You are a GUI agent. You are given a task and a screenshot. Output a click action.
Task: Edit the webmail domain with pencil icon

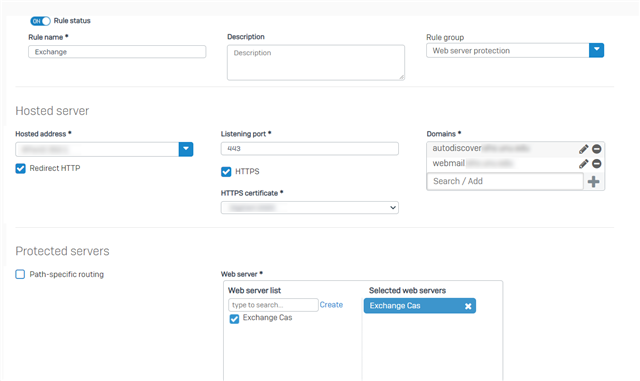pyautogui.click(x=584, y=164)
